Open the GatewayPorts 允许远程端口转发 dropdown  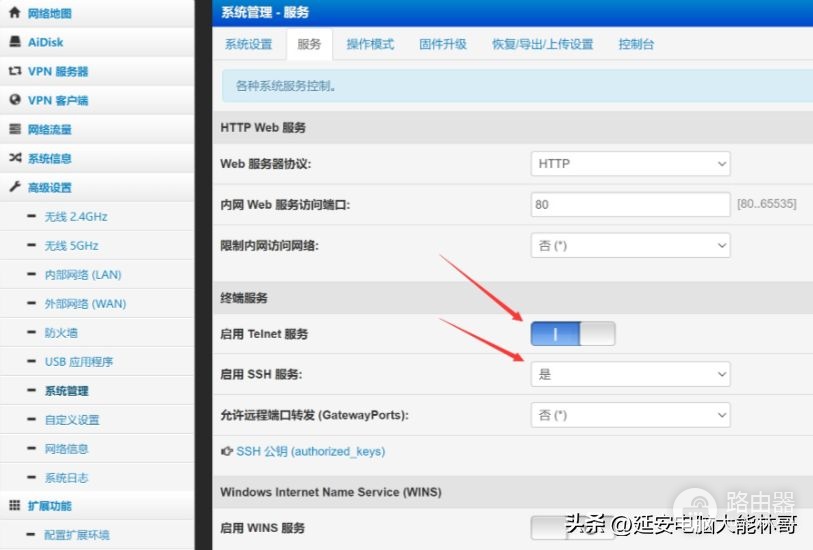[630, 415]
